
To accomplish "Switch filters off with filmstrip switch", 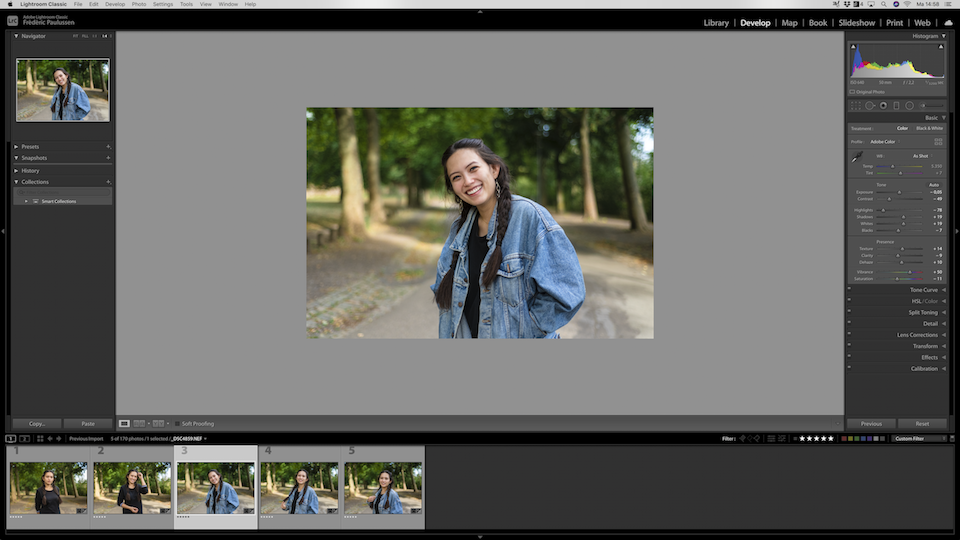I will [952, 438].
